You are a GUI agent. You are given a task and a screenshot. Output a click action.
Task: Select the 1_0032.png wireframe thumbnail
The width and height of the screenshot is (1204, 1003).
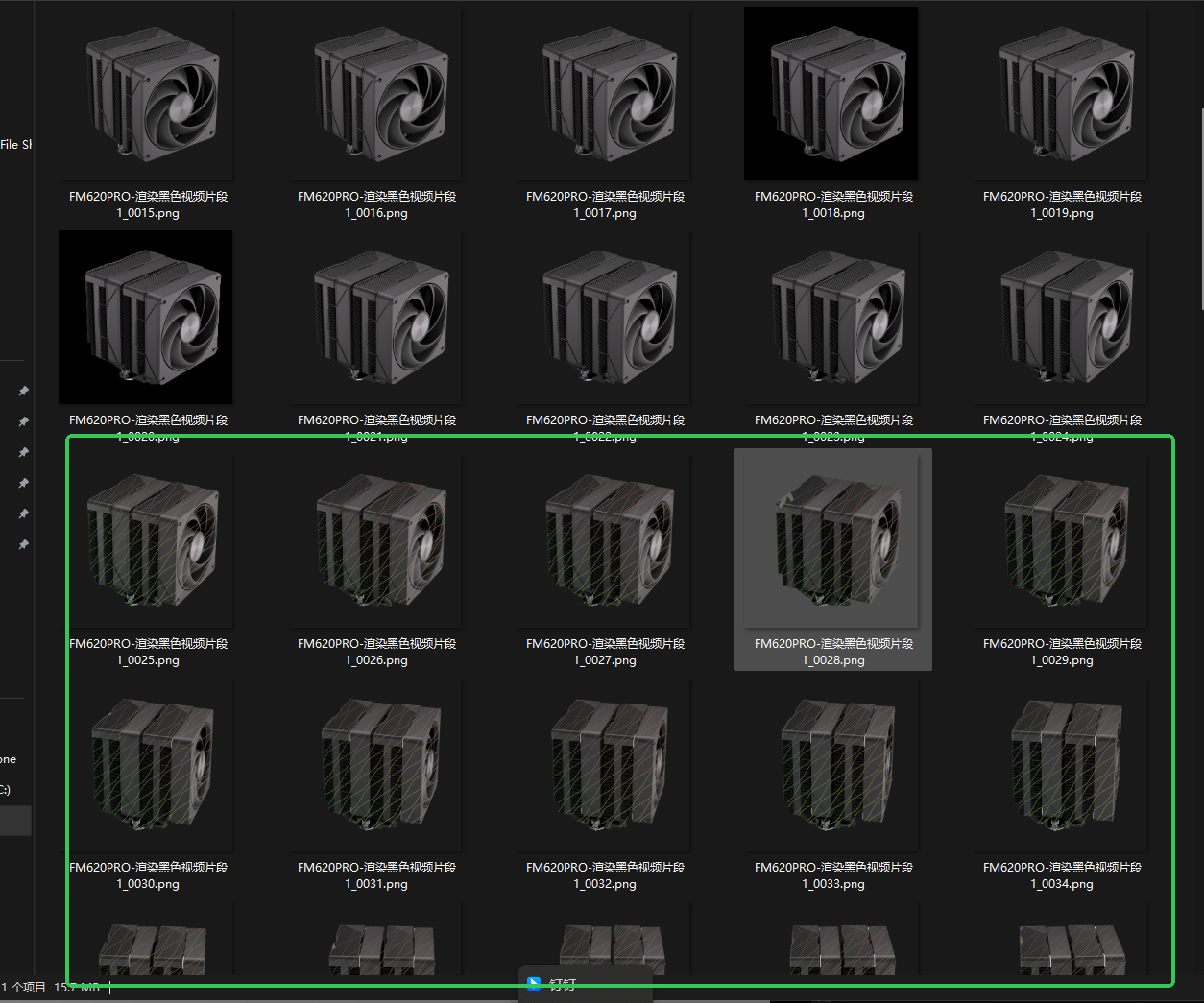click(x=602, y=764)
